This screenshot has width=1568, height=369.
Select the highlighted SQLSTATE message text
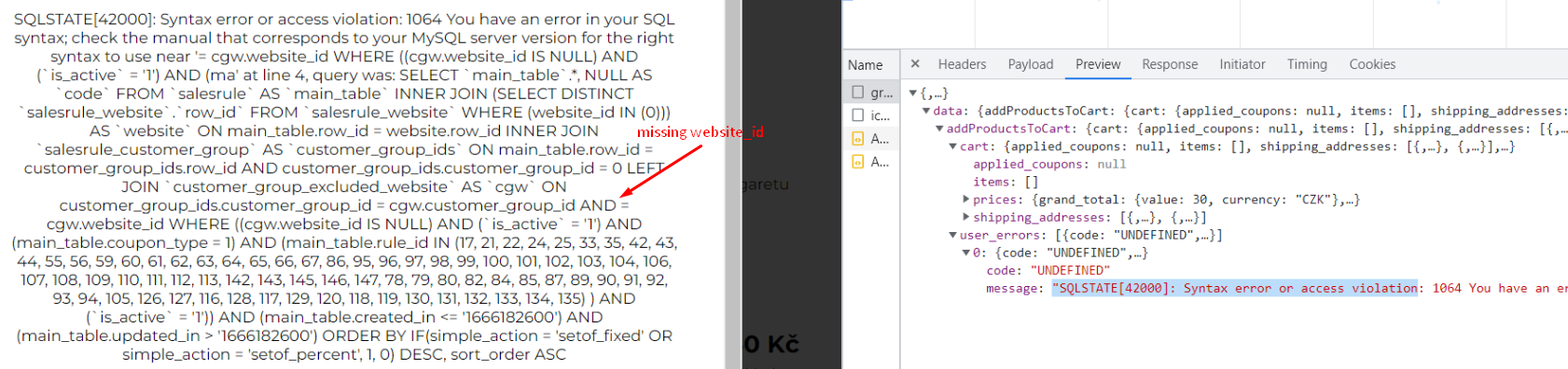tap(1235, 288)
